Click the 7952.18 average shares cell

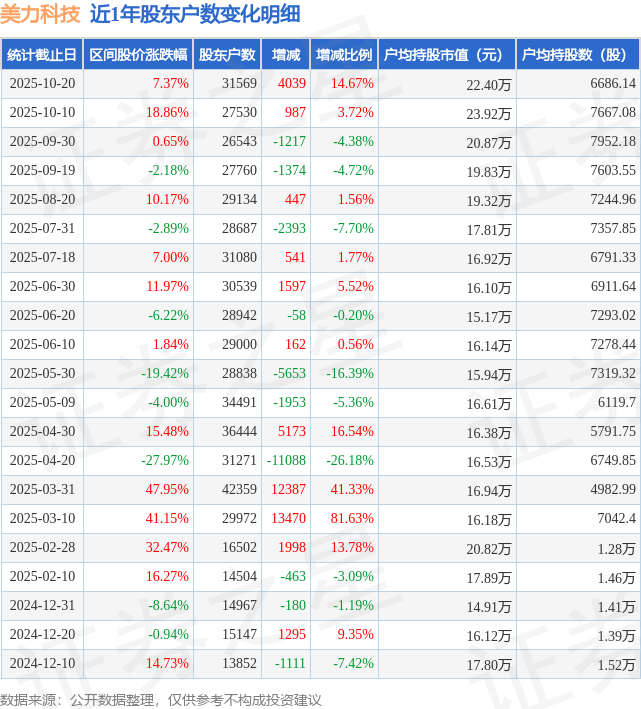[606, 142]
